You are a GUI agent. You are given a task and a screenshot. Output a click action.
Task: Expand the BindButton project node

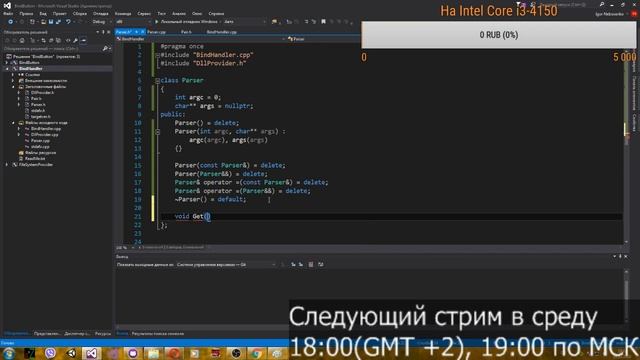point(7,62)
